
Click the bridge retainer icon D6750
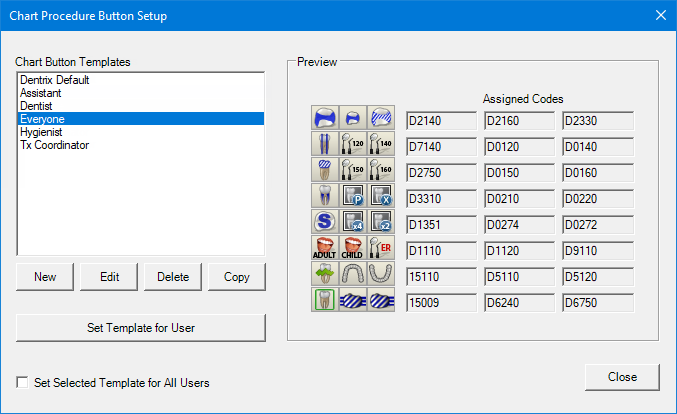[381, 299]
